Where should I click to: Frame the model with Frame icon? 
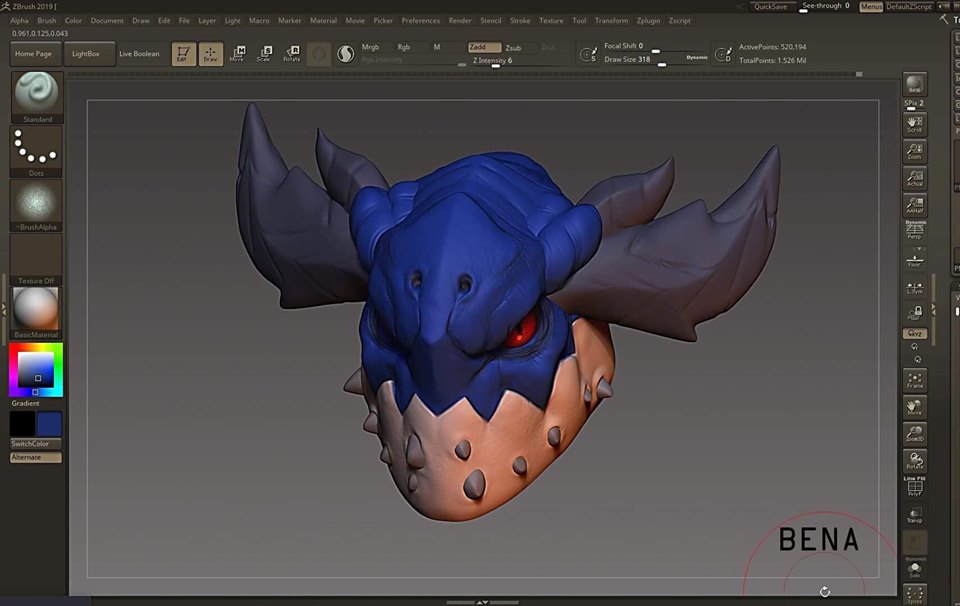[914, 380]
